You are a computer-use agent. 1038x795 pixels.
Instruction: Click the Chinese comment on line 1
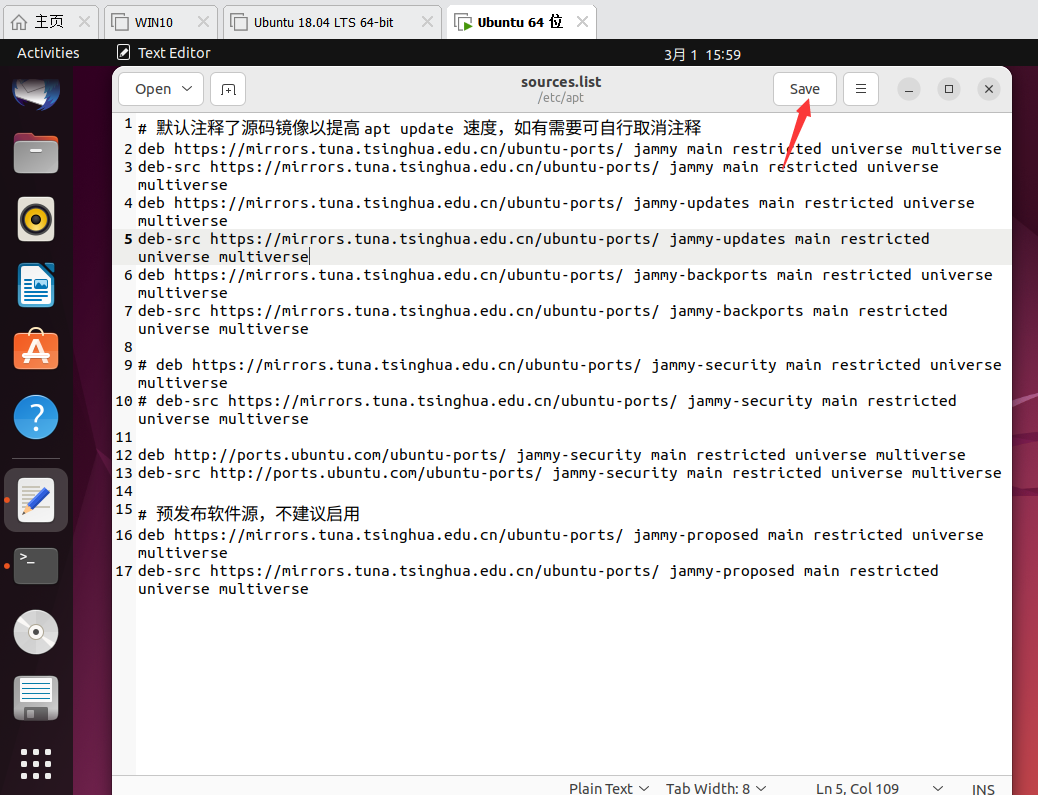tap(420, 128)
